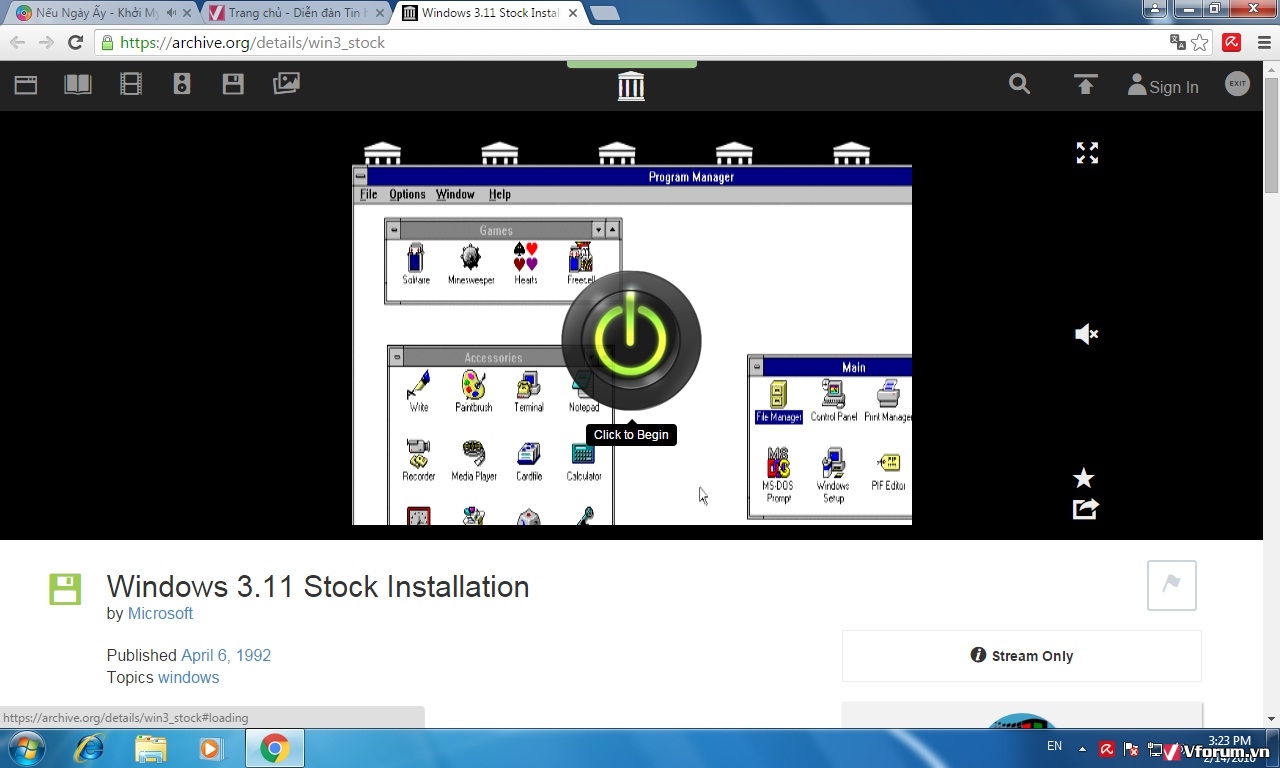Open the File menu in Program Manager
This screenshot has width=1280, height=768.
pyautogui.click(x=369, y=194)
